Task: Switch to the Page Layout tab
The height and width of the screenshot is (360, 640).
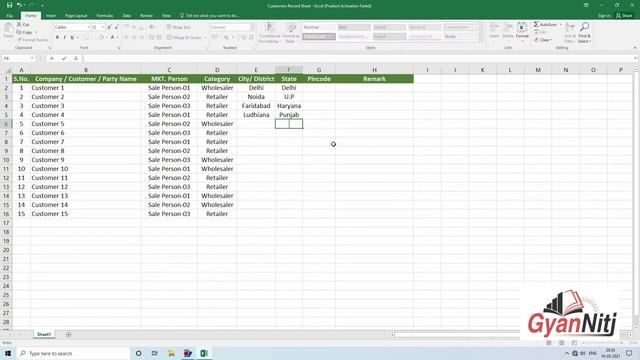Action: click(x=76, y=16)
